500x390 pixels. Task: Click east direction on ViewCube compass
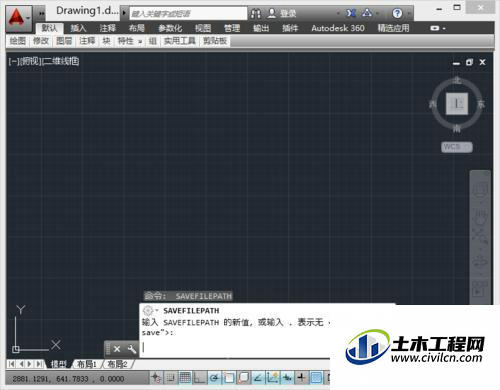click(x=481, y=104)
